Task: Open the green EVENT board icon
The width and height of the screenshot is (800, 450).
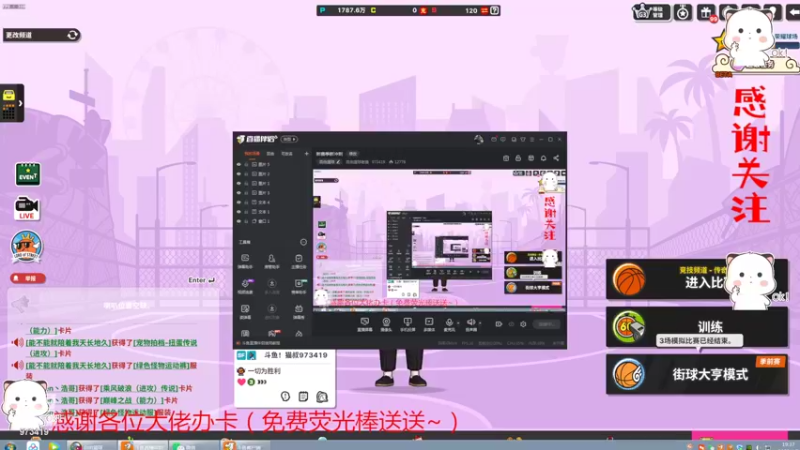Action: (x=28, y=174)
